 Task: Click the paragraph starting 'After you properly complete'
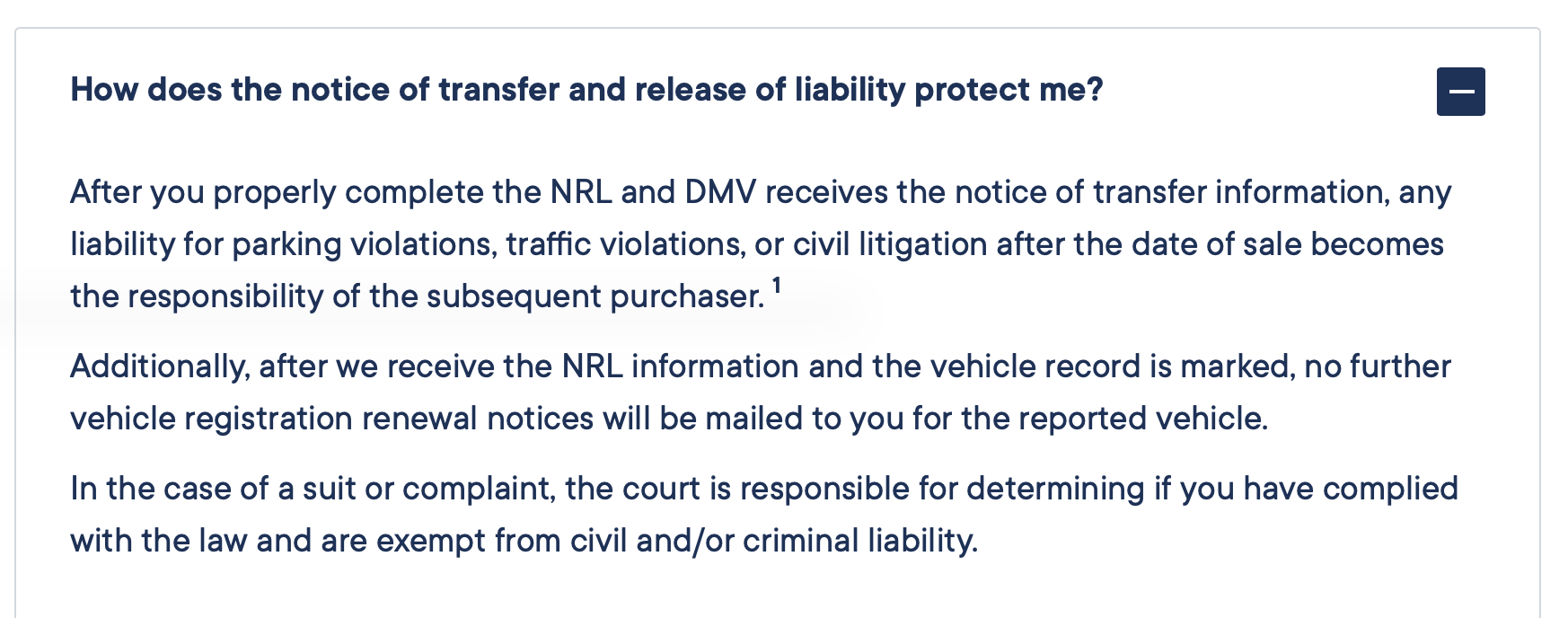pyautogui.click(x=761, y=244)
